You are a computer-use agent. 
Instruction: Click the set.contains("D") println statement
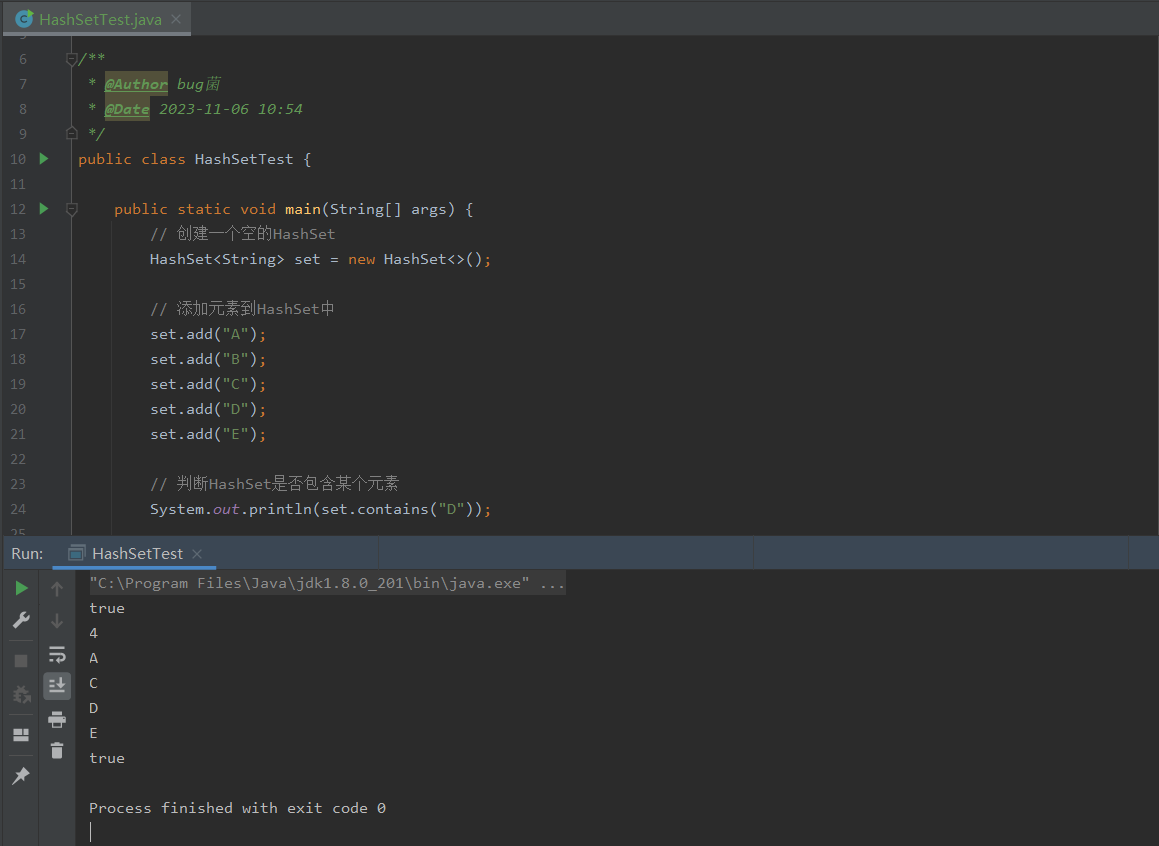pos(321,510)
